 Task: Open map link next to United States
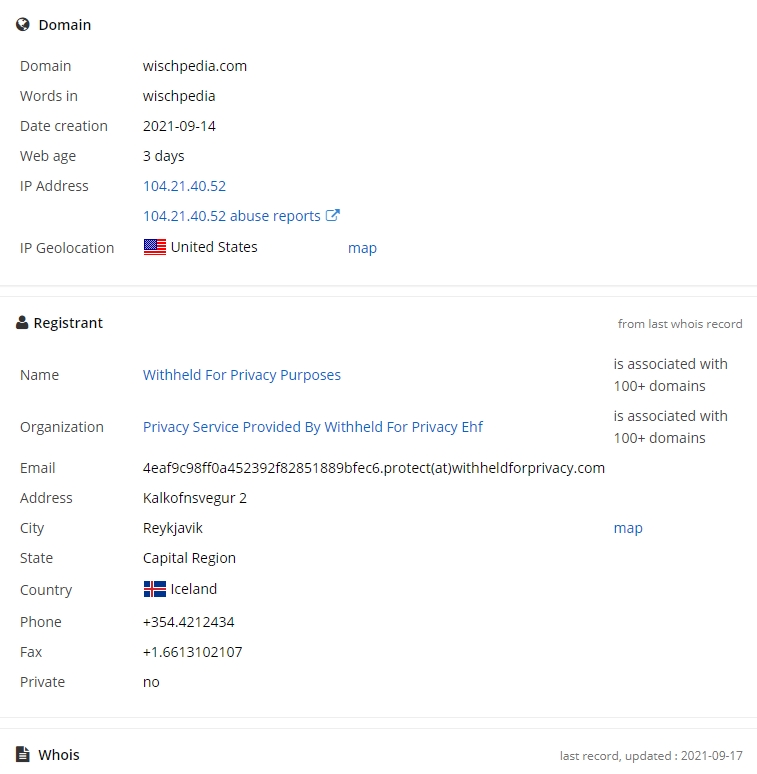[362, 248]
